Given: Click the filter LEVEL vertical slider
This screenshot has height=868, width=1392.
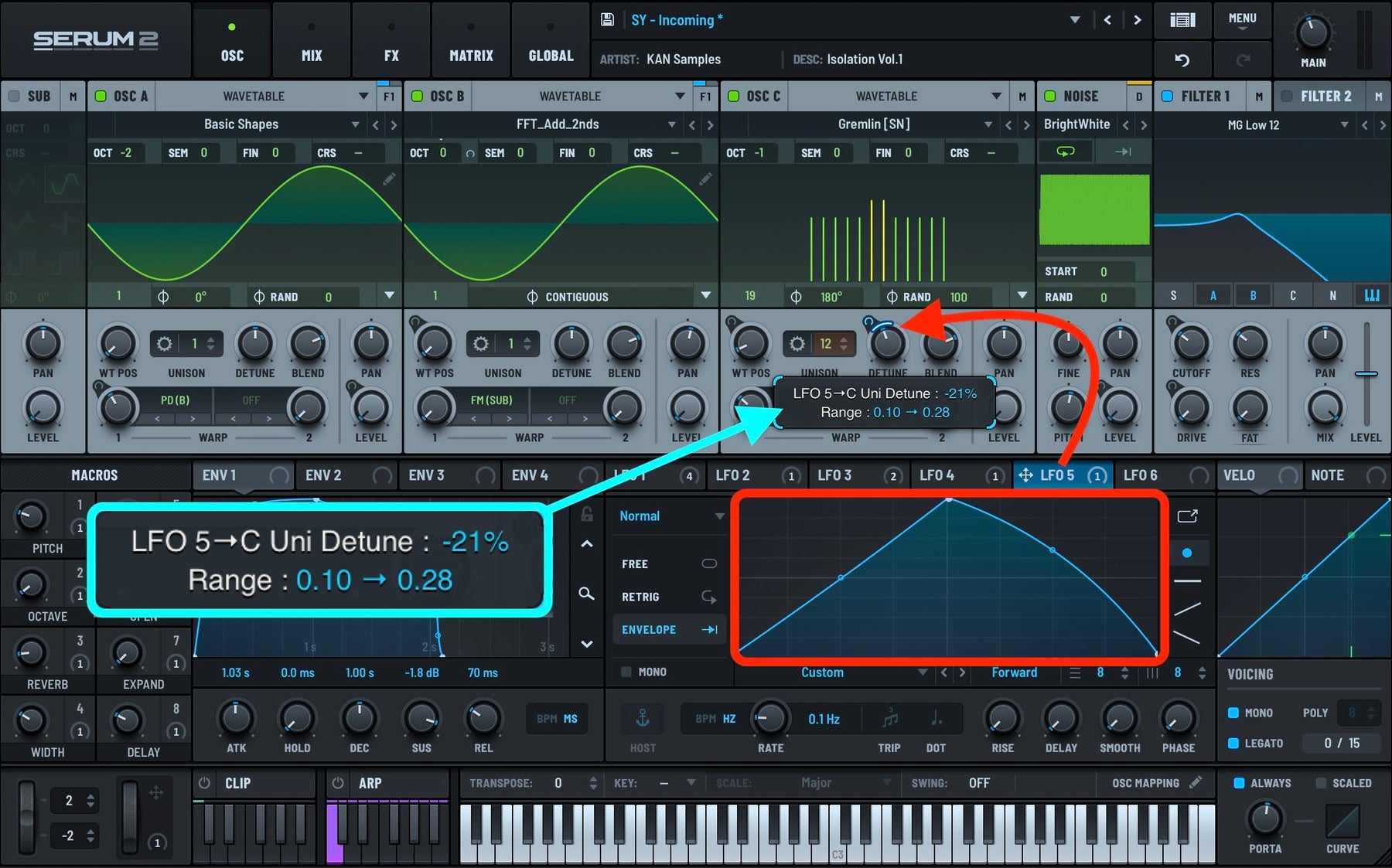Looking at the screenshot, I should (x=1366, y=375).
